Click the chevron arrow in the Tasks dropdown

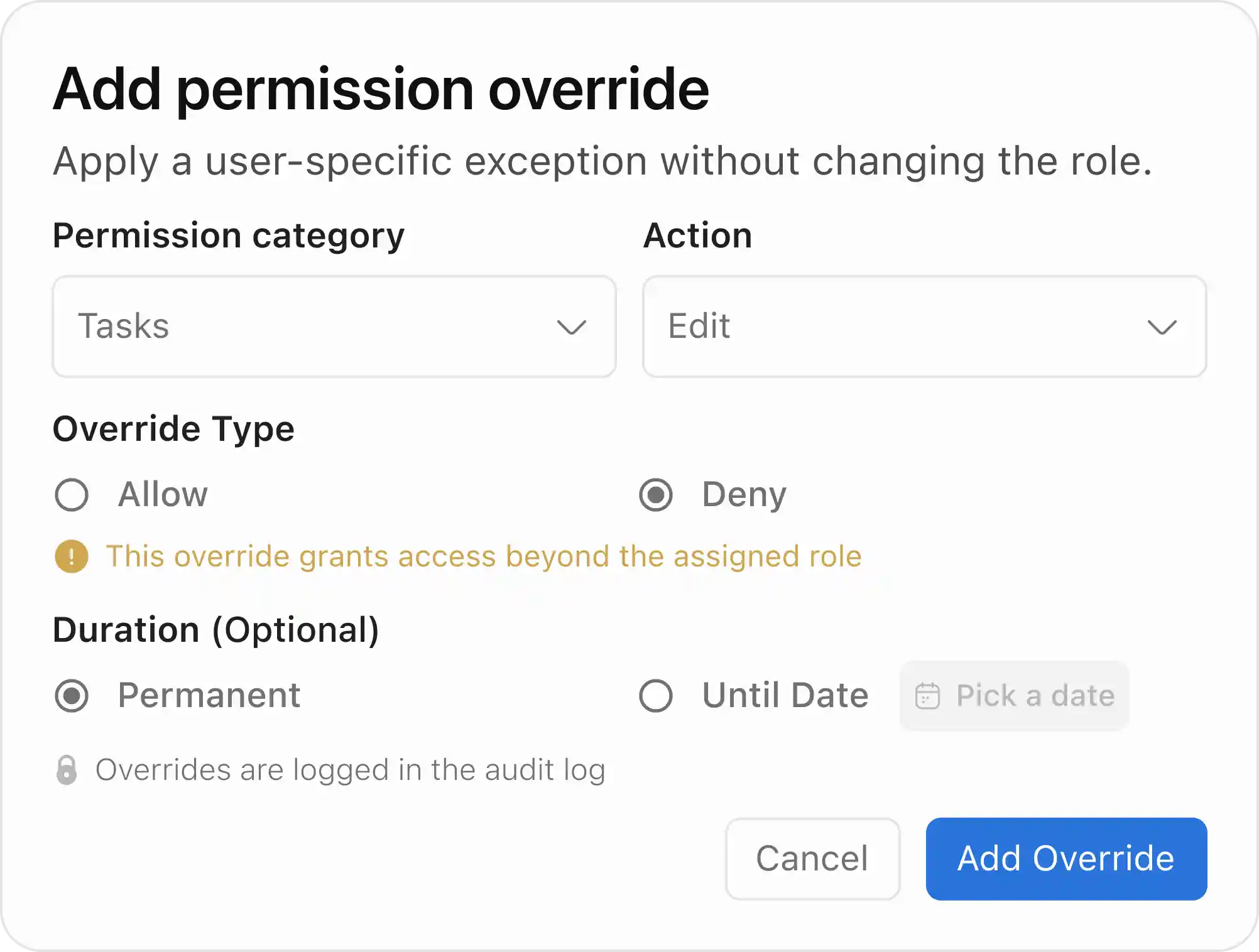coord(571,327)
